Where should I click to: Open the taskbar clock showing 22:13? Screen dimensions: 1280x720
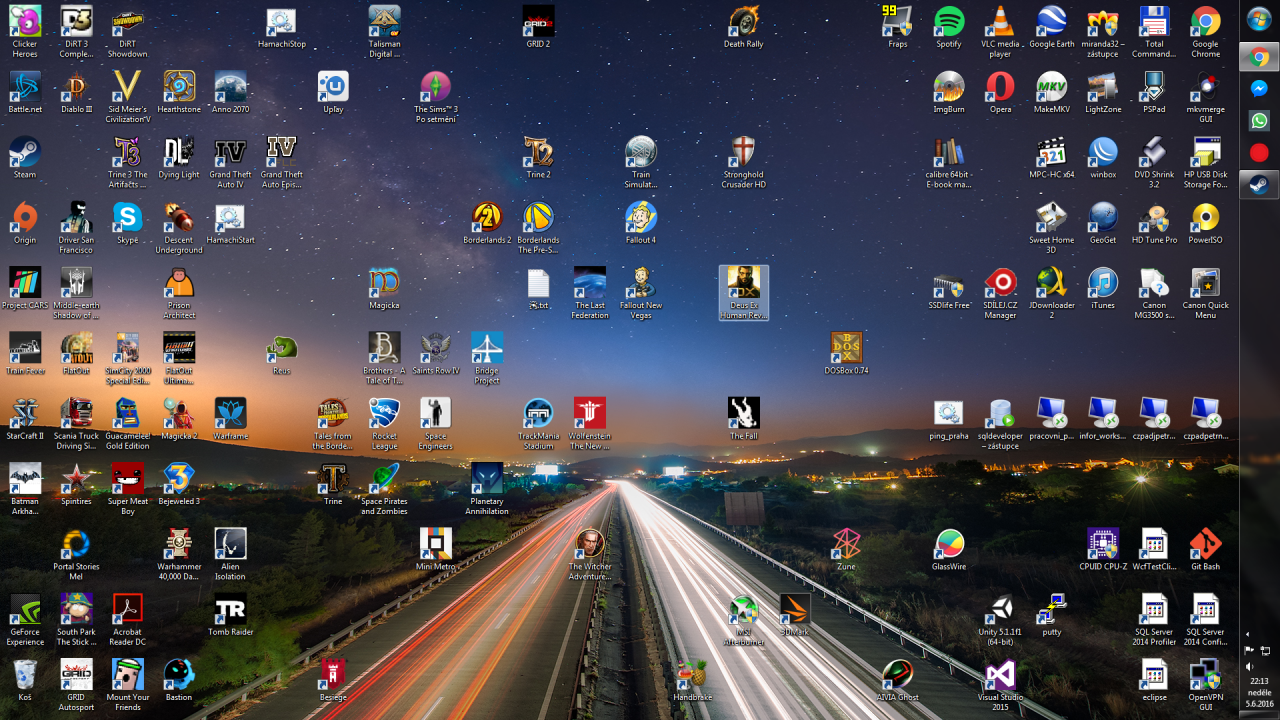[1259, 692]
